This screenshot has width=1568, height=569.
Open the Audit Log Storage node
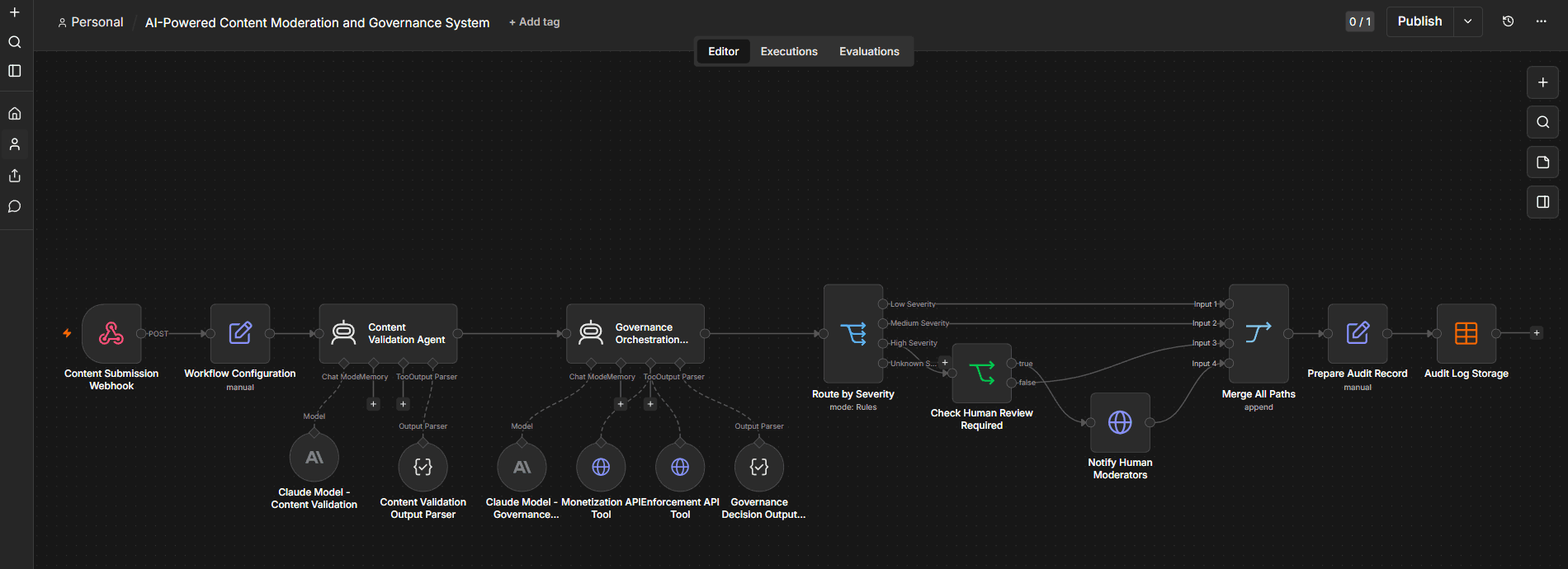(x=1466, y=333)
